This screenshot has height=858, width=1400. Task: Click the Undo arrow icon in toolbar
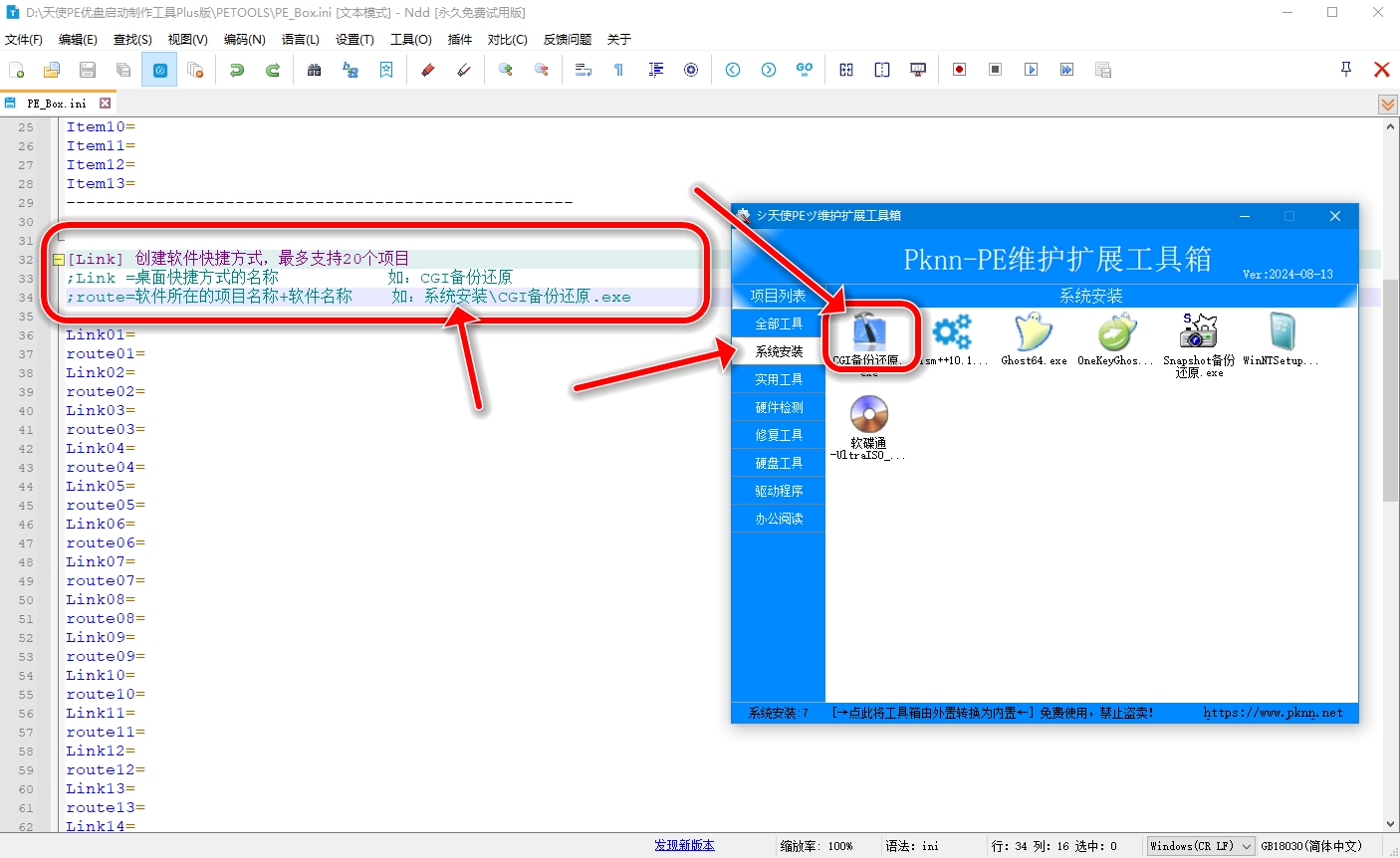point(236,70)
